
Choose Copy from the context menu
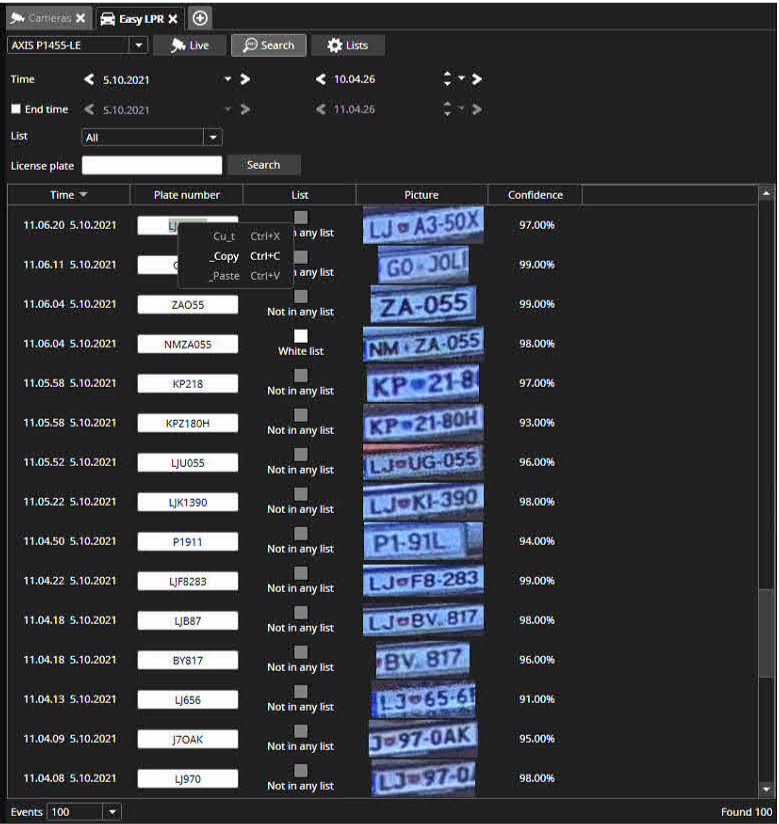click(x=225, y=256)
